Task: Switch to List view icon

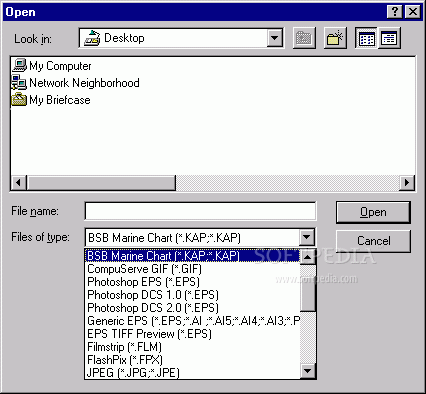Action: [x=366, y=38]
